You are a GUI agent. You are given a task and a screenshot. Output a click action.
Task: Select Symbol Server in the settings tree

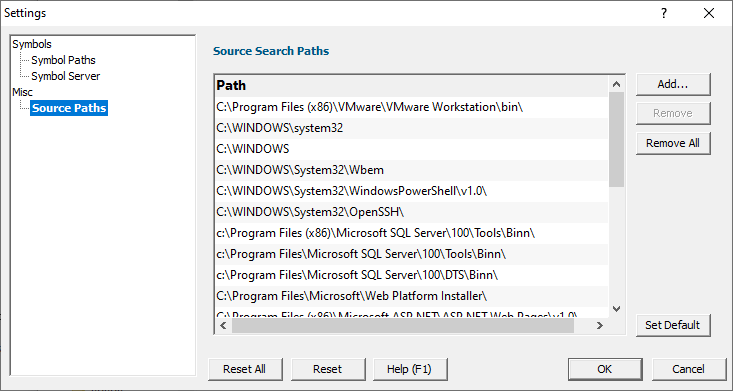65,76
